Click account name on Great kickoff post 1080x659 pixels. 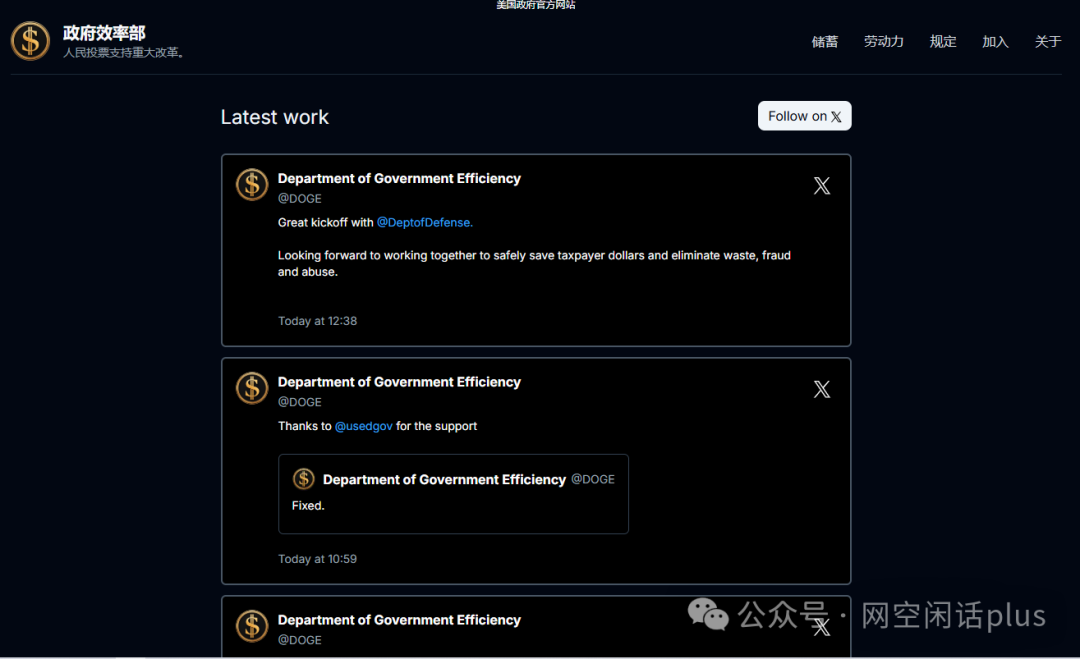399,178
